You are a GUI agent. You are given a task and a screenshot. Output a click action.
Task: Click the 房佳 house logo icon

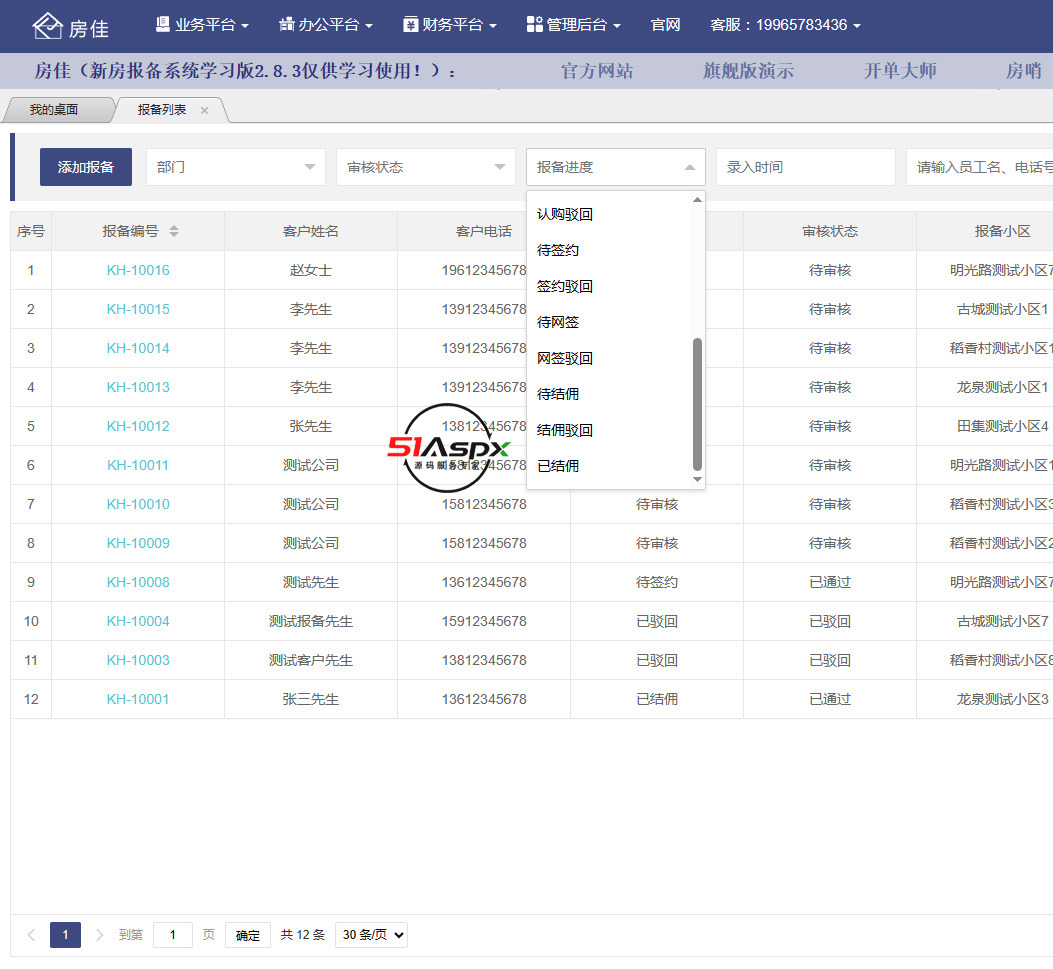(x=47, y=26)
